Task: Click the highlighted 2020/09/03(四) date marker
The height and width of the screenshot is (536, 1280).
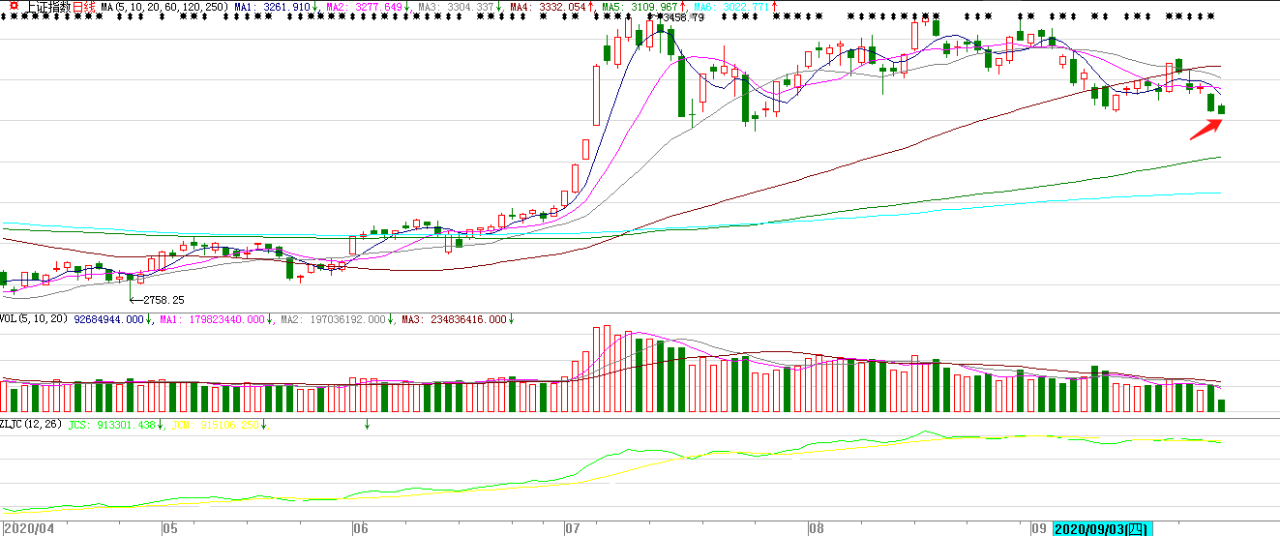Action: 1104,527
